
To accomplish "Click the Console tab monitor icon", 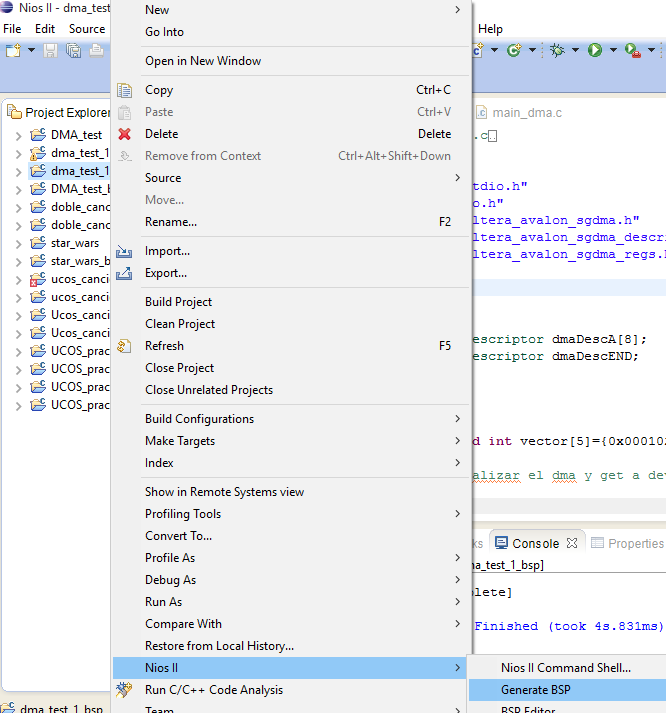I will tap(501, 543).
